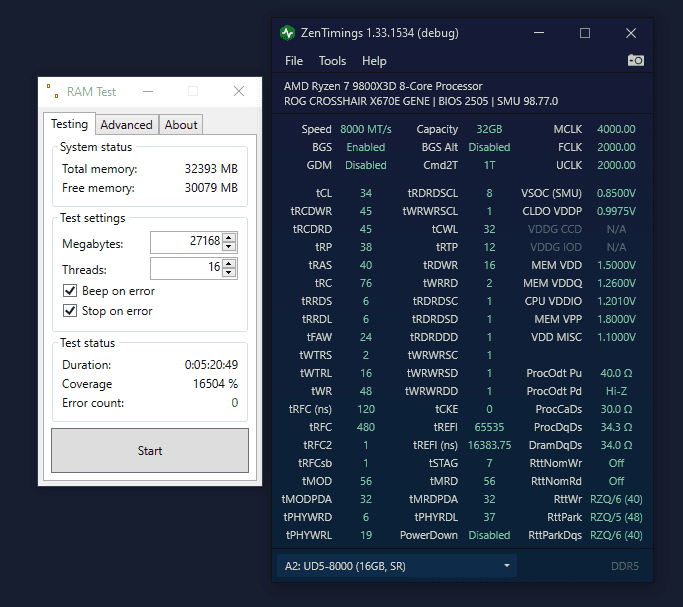Image resolution: width=683 pixels, height=607 pixels.
Task: Click the Free memory value 30079 MB
Action: click(x=211, y=188)
